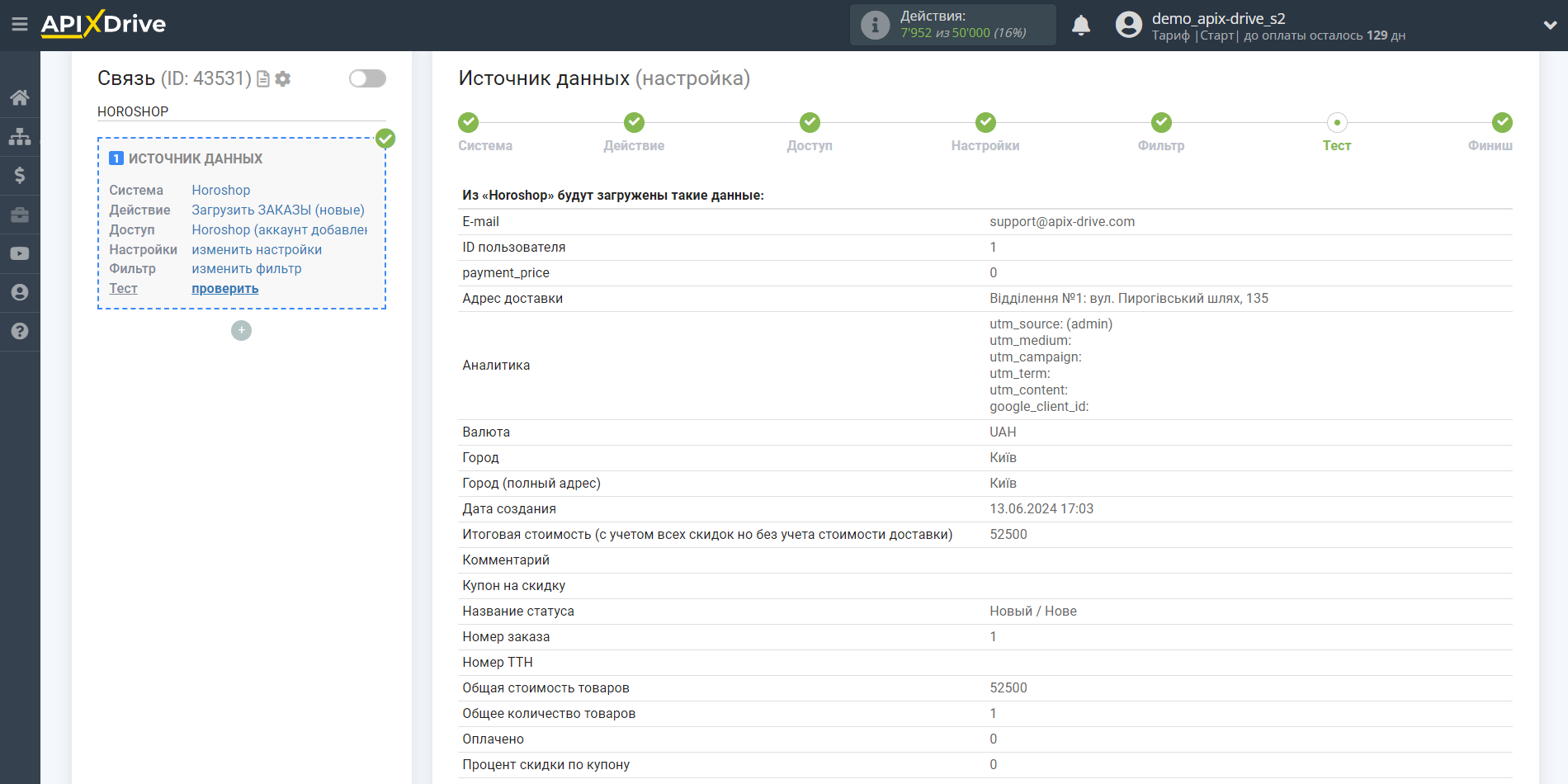The height and width of the screenshot is (784, 1568).
Task: Click the Тест label link
Action: point(123,288)
